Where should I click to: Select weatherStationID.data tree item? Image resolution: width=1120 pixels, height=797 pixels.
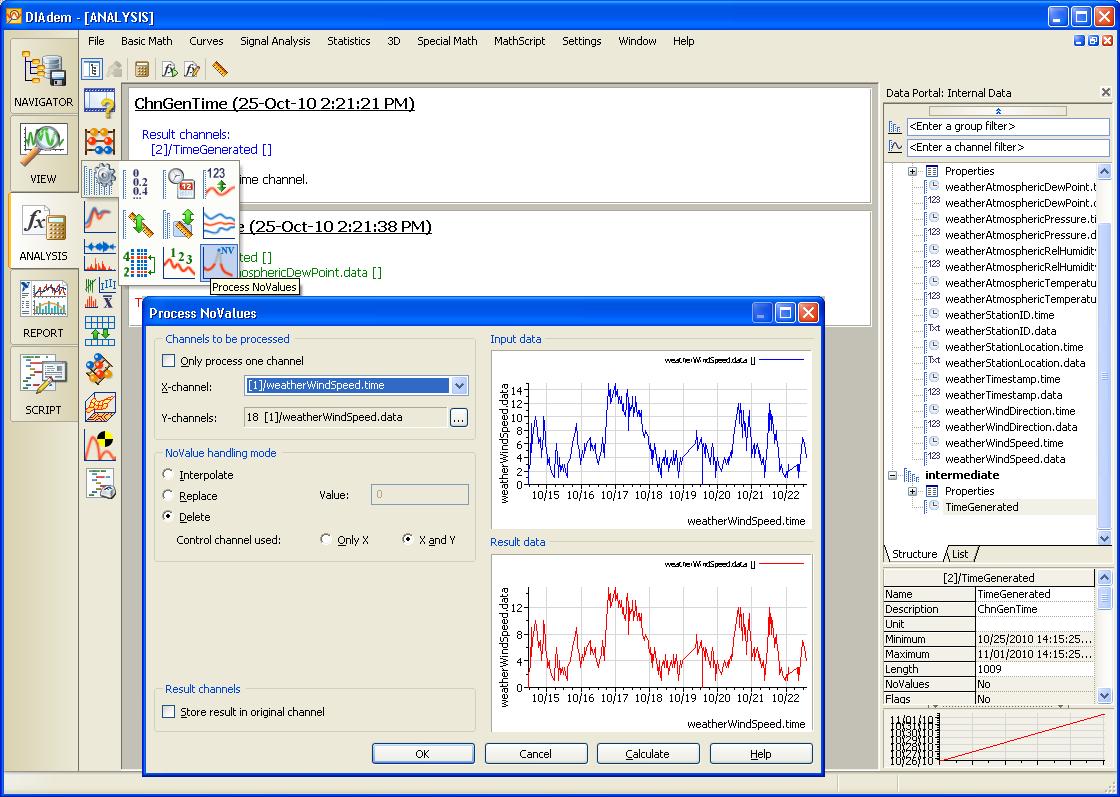point(1000,331)
